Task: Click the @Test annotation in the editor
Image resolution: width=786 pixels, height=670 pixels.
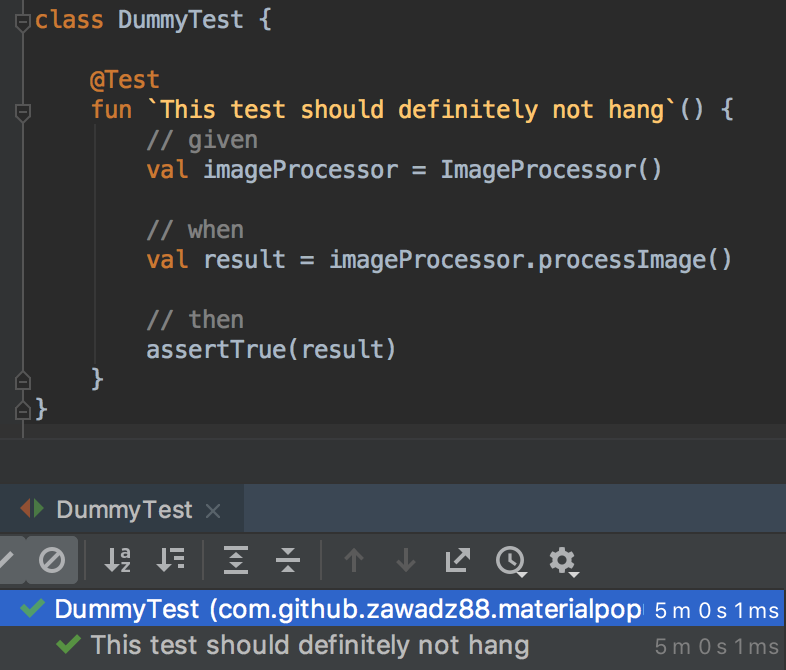Action: [x=124, y=80]
